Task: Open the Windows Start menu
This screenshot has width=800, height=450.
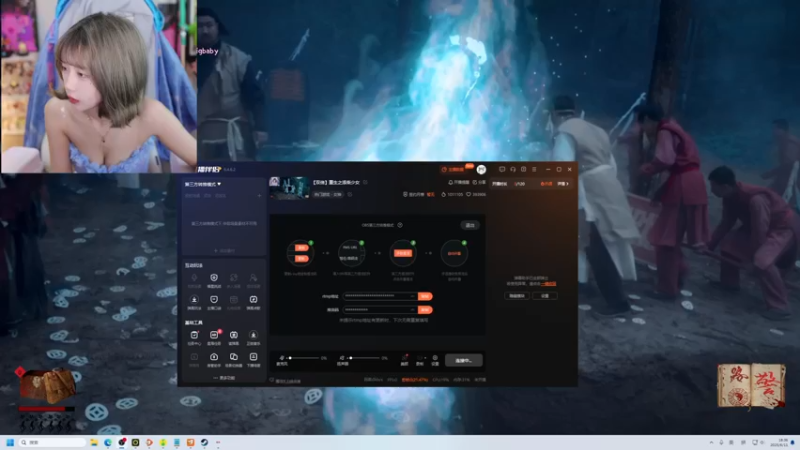Action: (10, 442)
